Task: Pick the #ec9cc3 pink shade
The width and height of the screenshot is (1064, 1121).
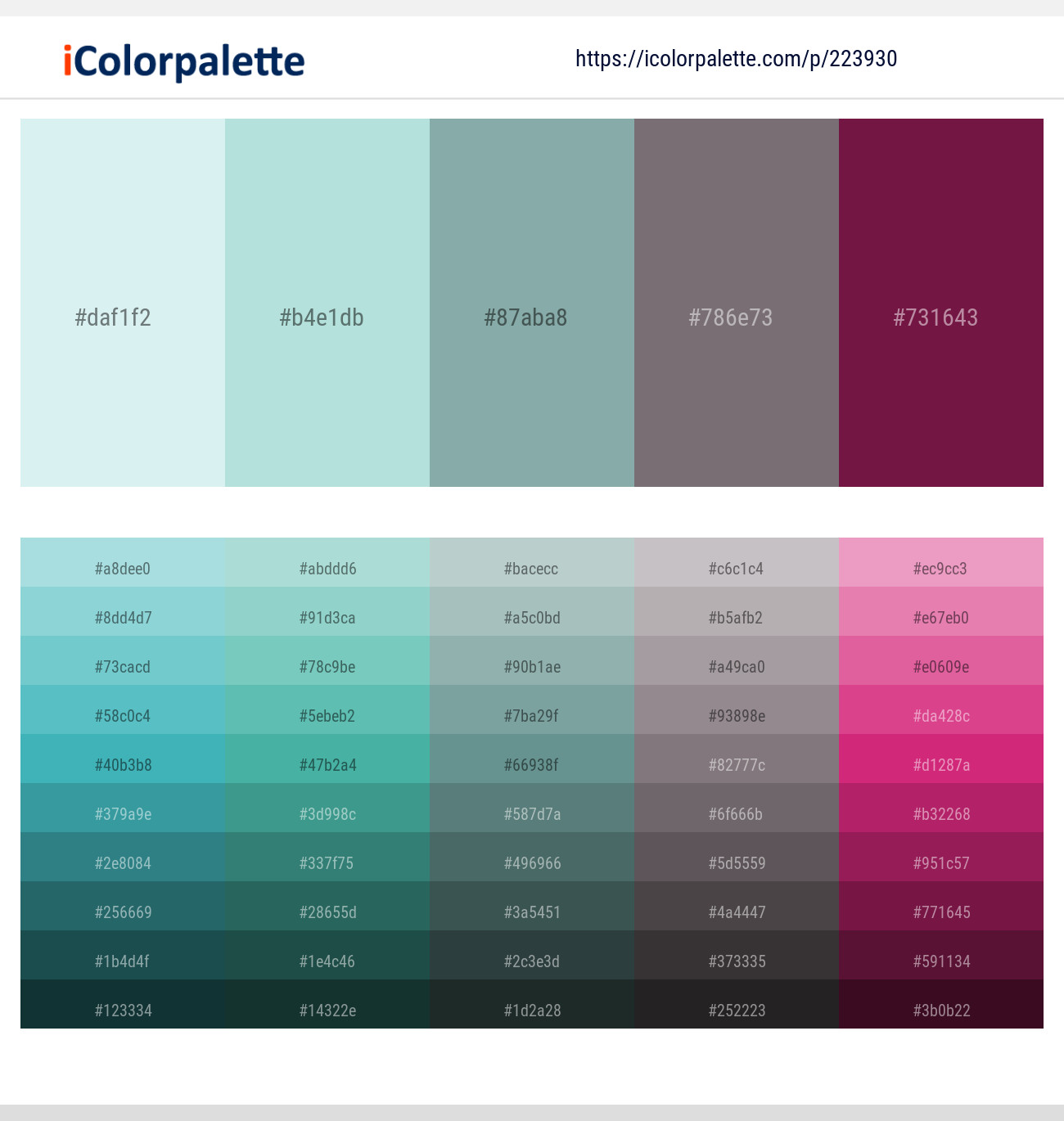Action: tap(941, 569)
